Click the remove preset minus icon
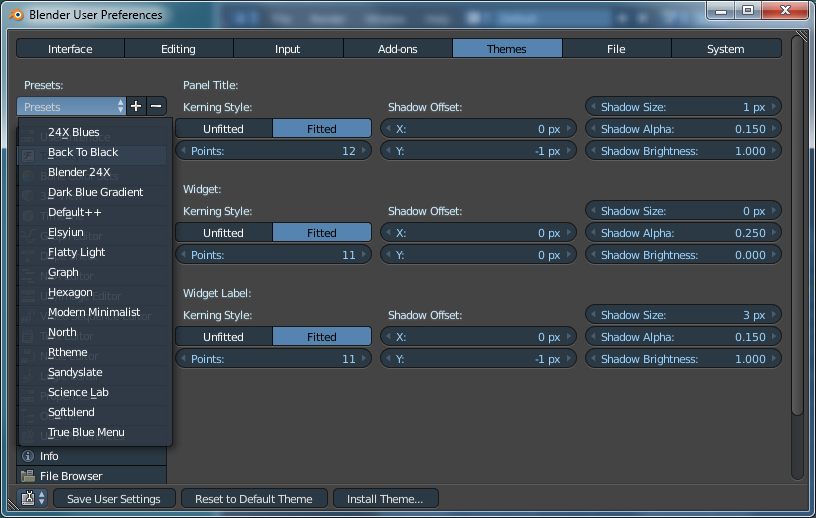Image resolution: width=816 pixels, height=518 pixels. point(156,107)
